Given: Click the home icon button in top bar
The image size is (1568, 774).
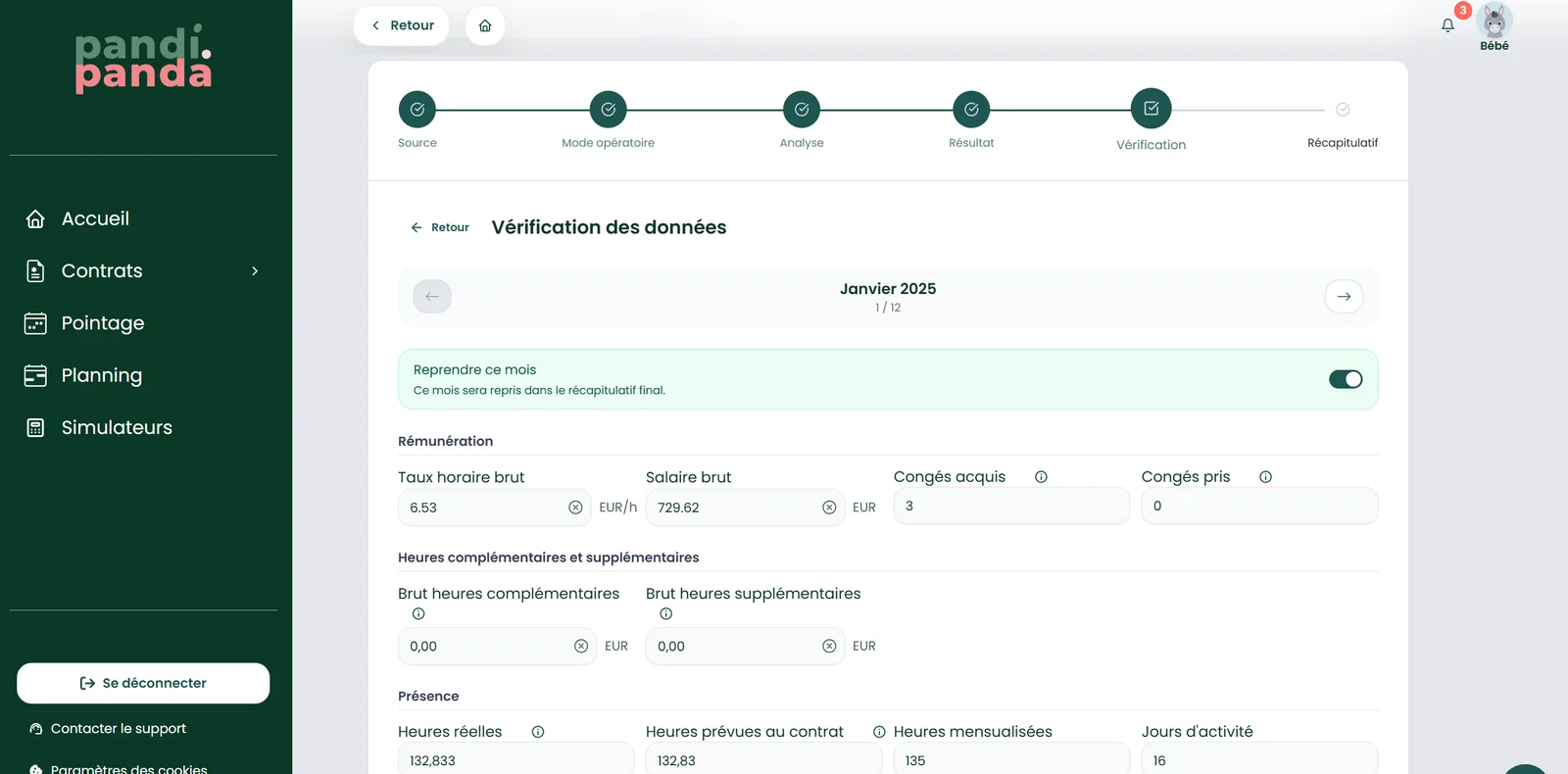Looking at the screenshot, I should click(485, 25).
